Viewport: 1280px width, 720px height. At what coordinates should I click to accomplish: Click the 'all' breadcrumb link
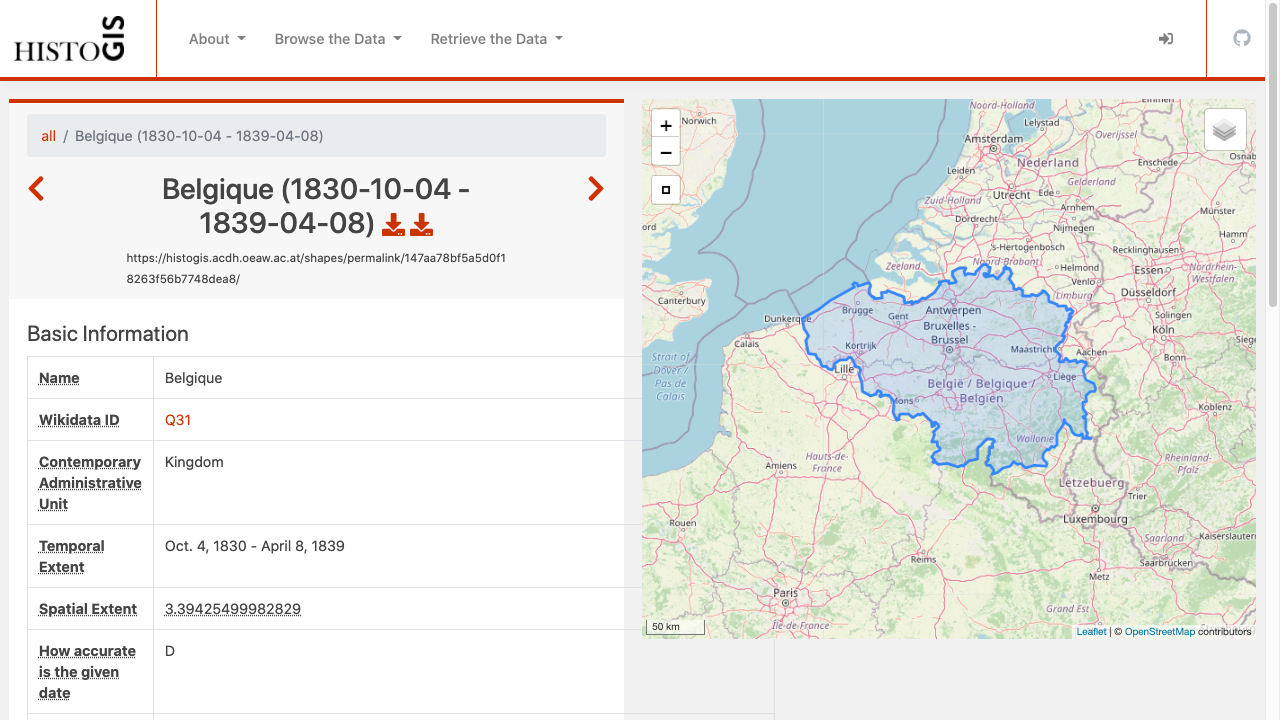click(48, 136)
